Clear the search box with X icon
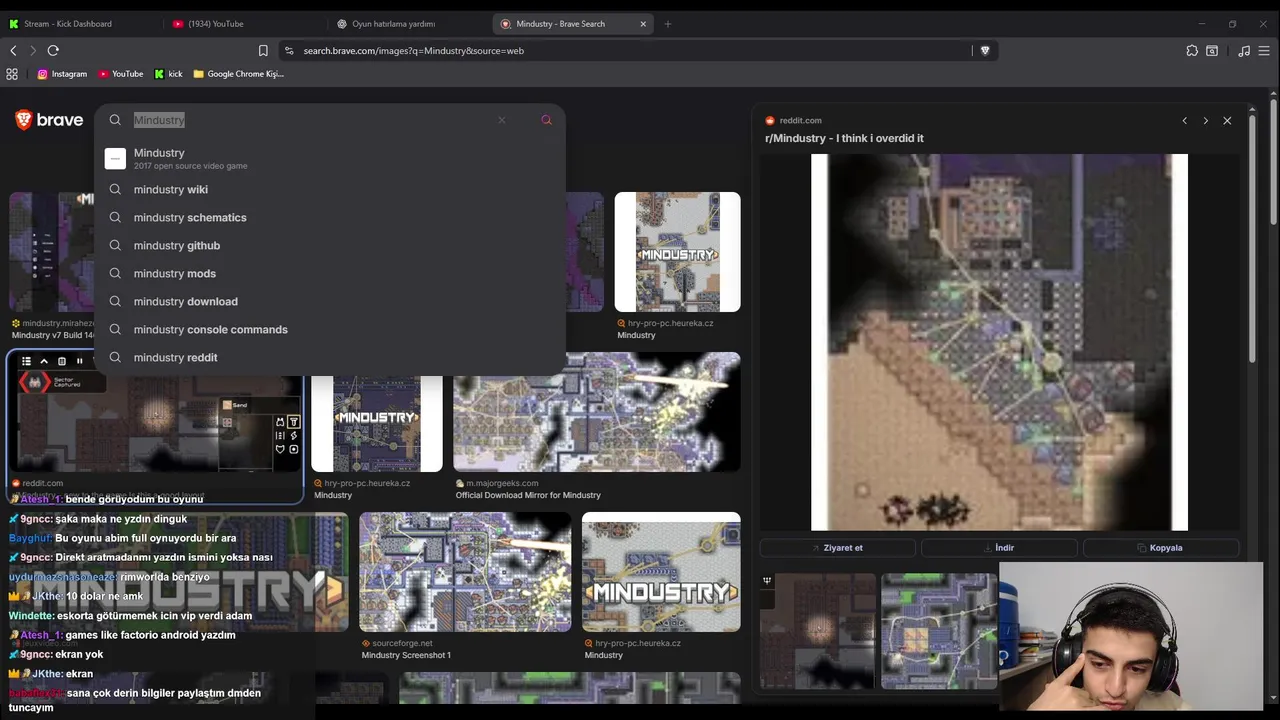The image size is (1280, 720). (x=502, y=120)
